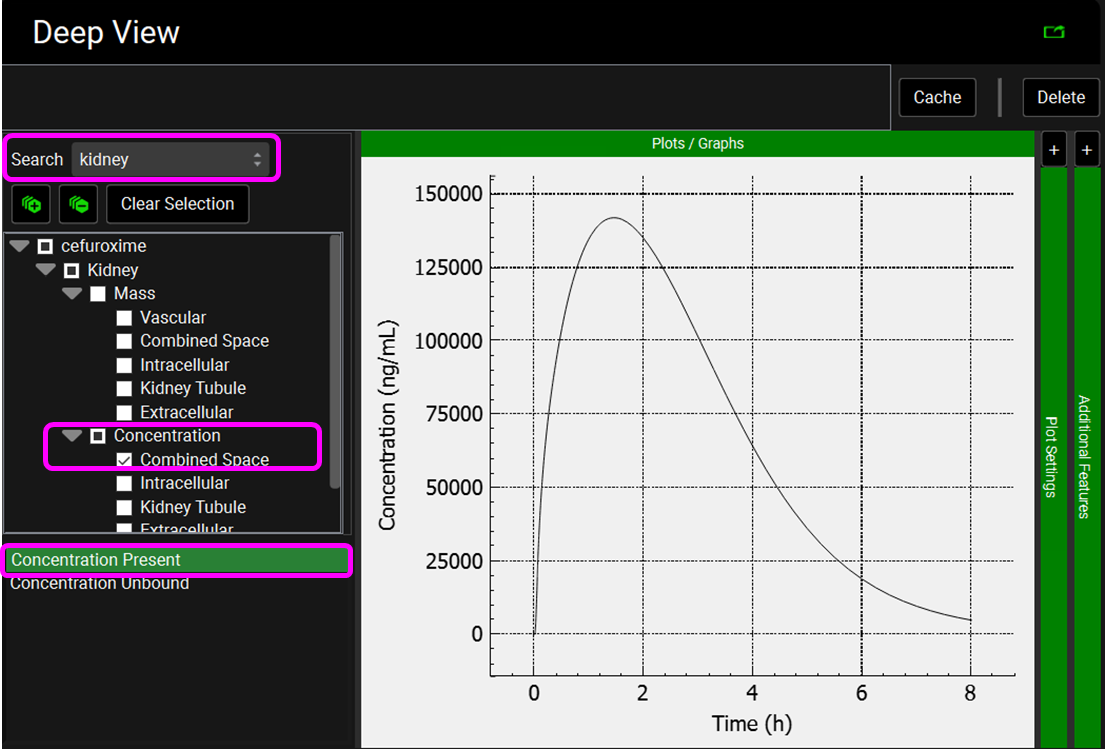
Task: Click the green collapse-all tree icon
Action: (x=78, y=204)
